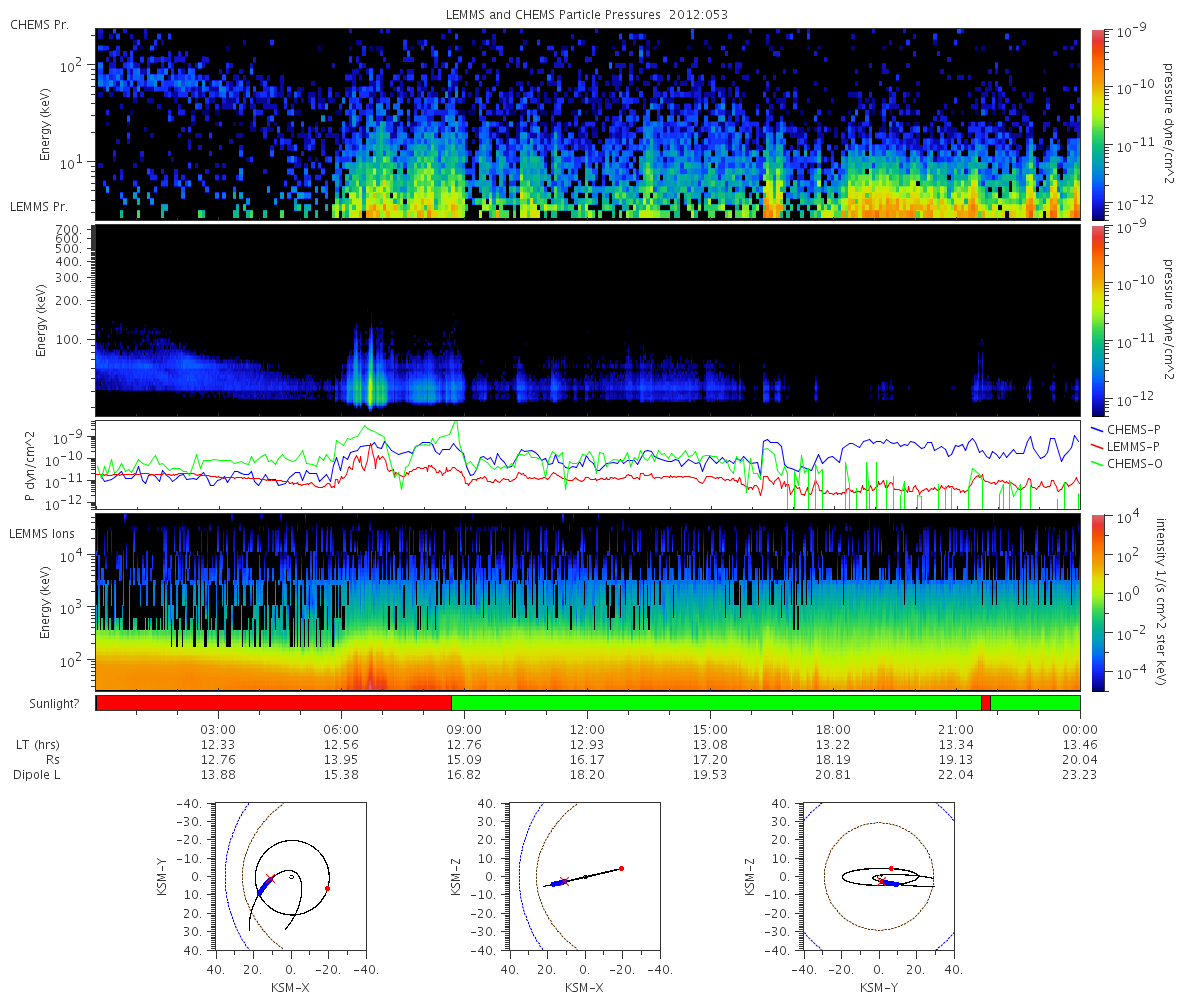Click the 'LEMMS Ions' panel label

pyautogui.click(x=44, y=536)
